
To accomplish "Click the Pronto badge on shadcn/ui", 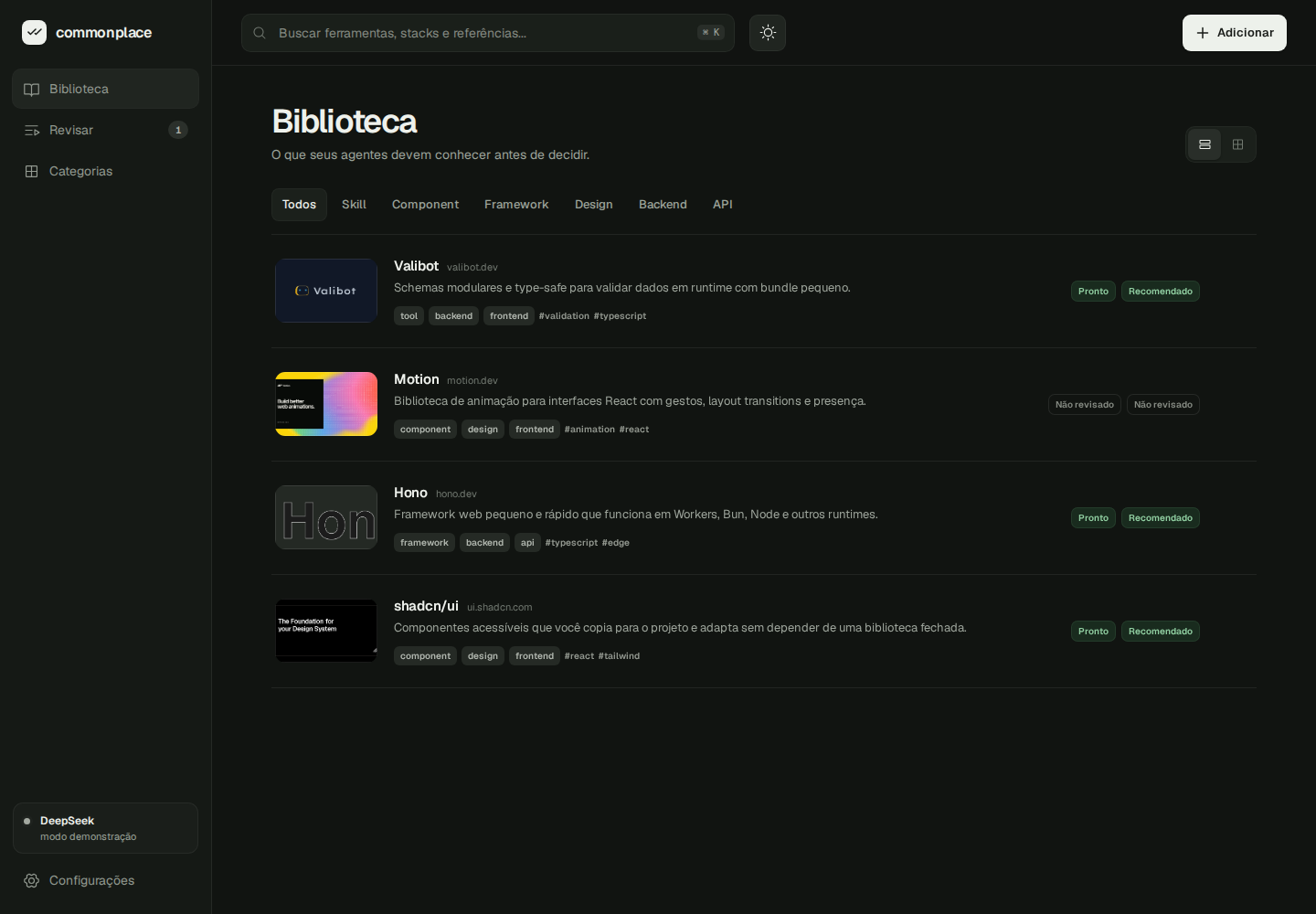I will [x=1093, y=632].
